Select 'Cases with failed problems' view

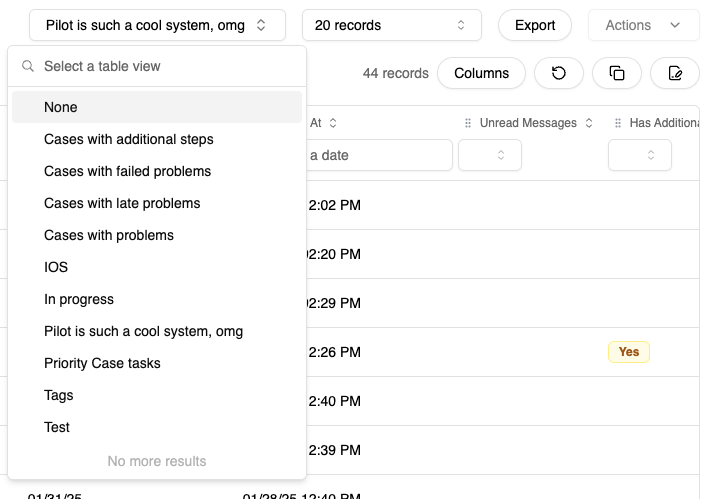(x=157, y=171)
